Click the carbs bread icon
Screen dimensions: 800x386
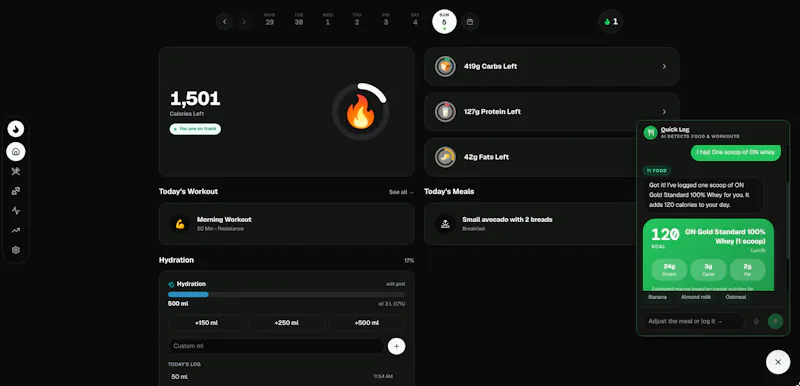click(445, 66)
